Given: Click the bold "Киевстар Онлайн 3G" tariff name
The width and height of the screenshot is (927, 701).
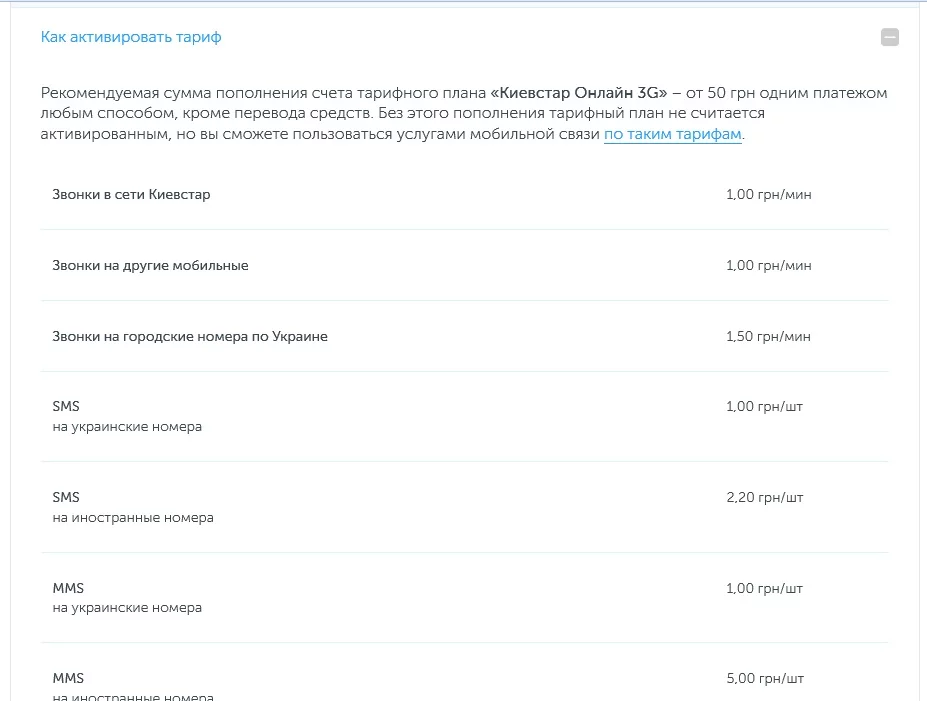Looking at the screenshot, I should tap(579, 93).
